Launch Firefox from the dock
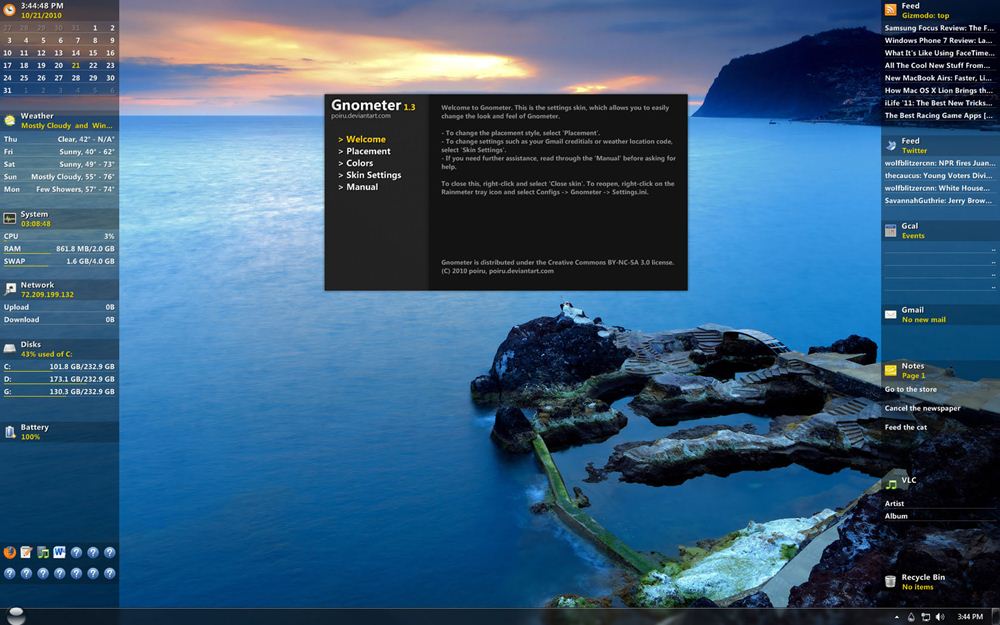 click(9, 552)
